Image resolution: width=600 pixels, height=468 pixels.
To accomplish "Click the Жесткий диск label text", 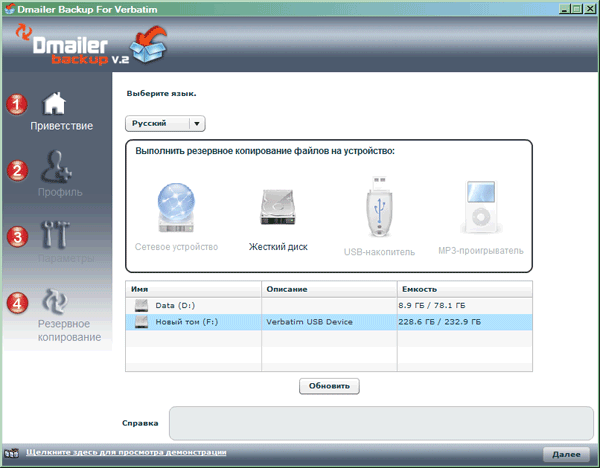I will (278, 247).
